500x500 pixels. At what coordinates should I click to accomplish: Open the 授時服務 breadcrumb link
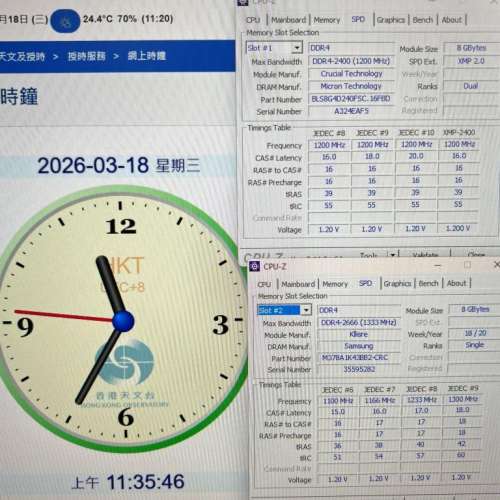point(87,56)
